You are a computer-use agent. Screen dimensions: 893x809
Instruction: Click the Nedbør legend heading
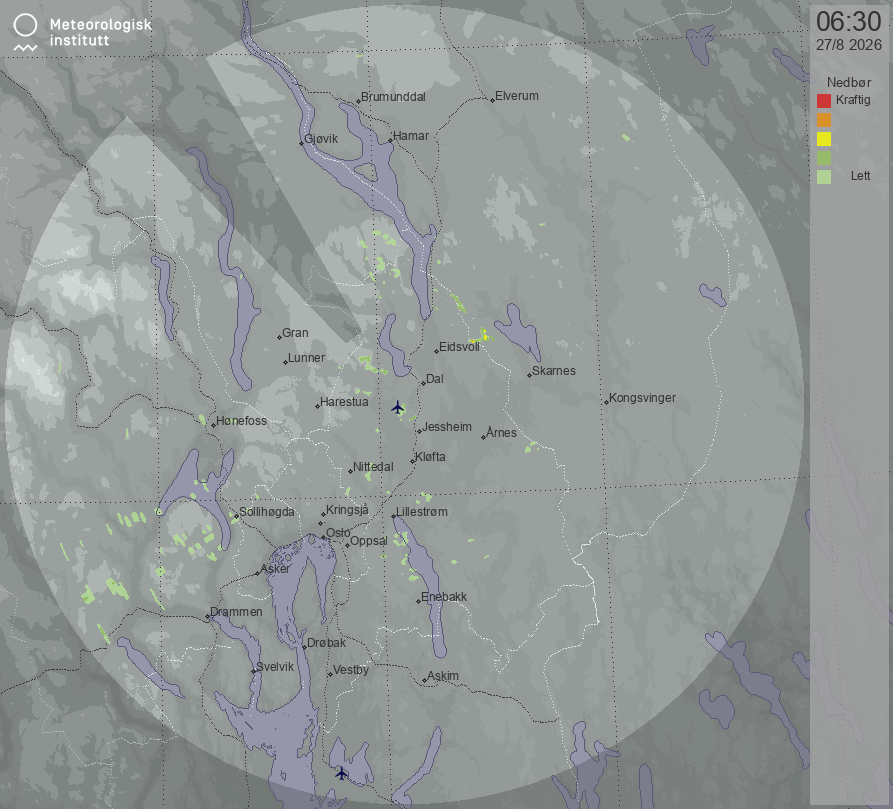pos(849,82)
